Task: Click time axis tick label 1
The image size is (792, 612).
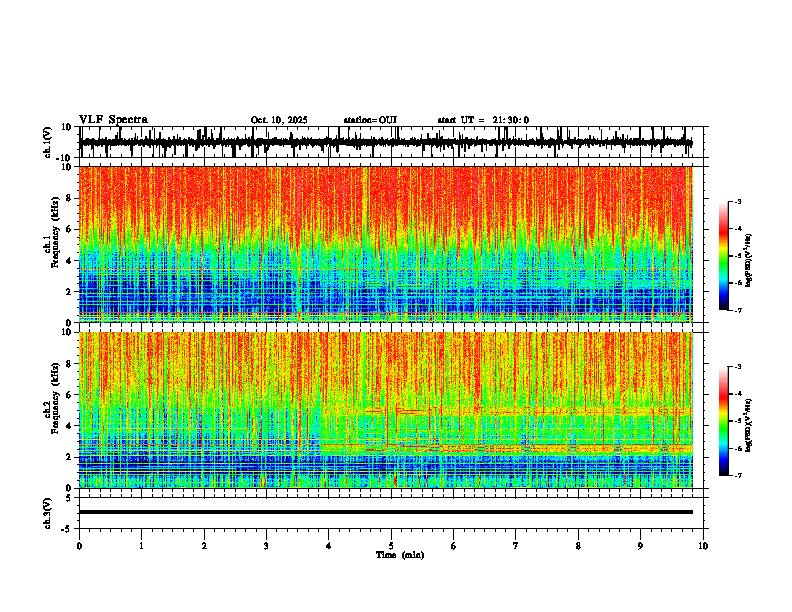Action: point(141,546)
